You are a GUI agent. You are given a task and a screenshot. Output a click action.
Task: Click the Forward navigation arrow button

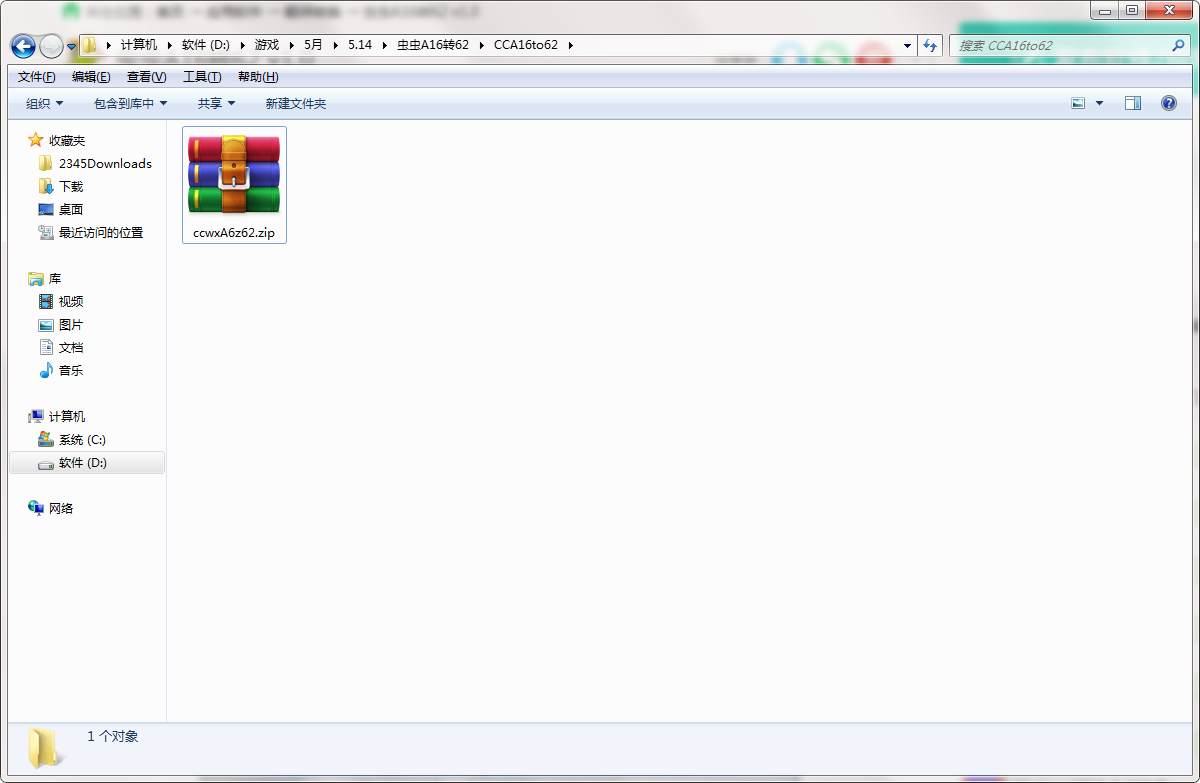click(51, 46)
